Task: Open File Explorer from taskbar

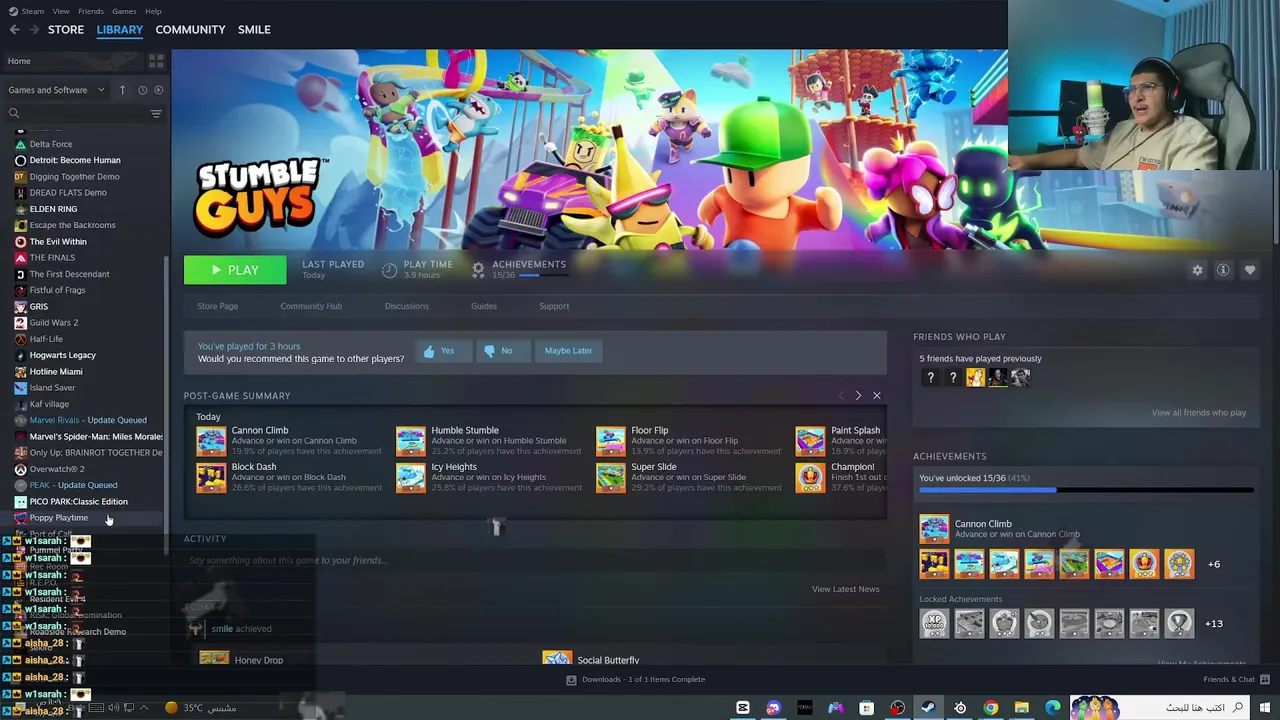Action: [x=1022, y=708]
